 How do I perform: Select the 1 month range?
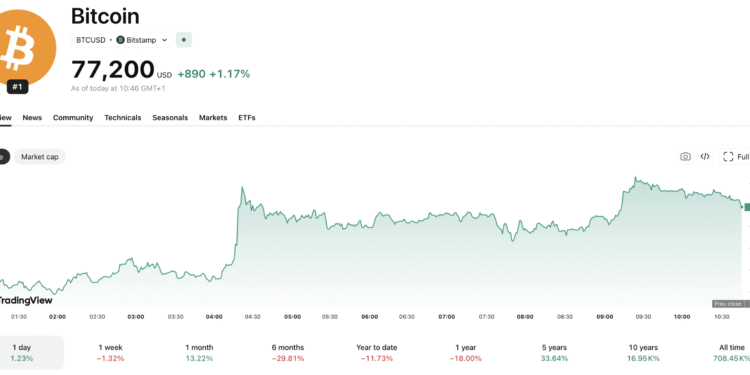pos(199,353)
